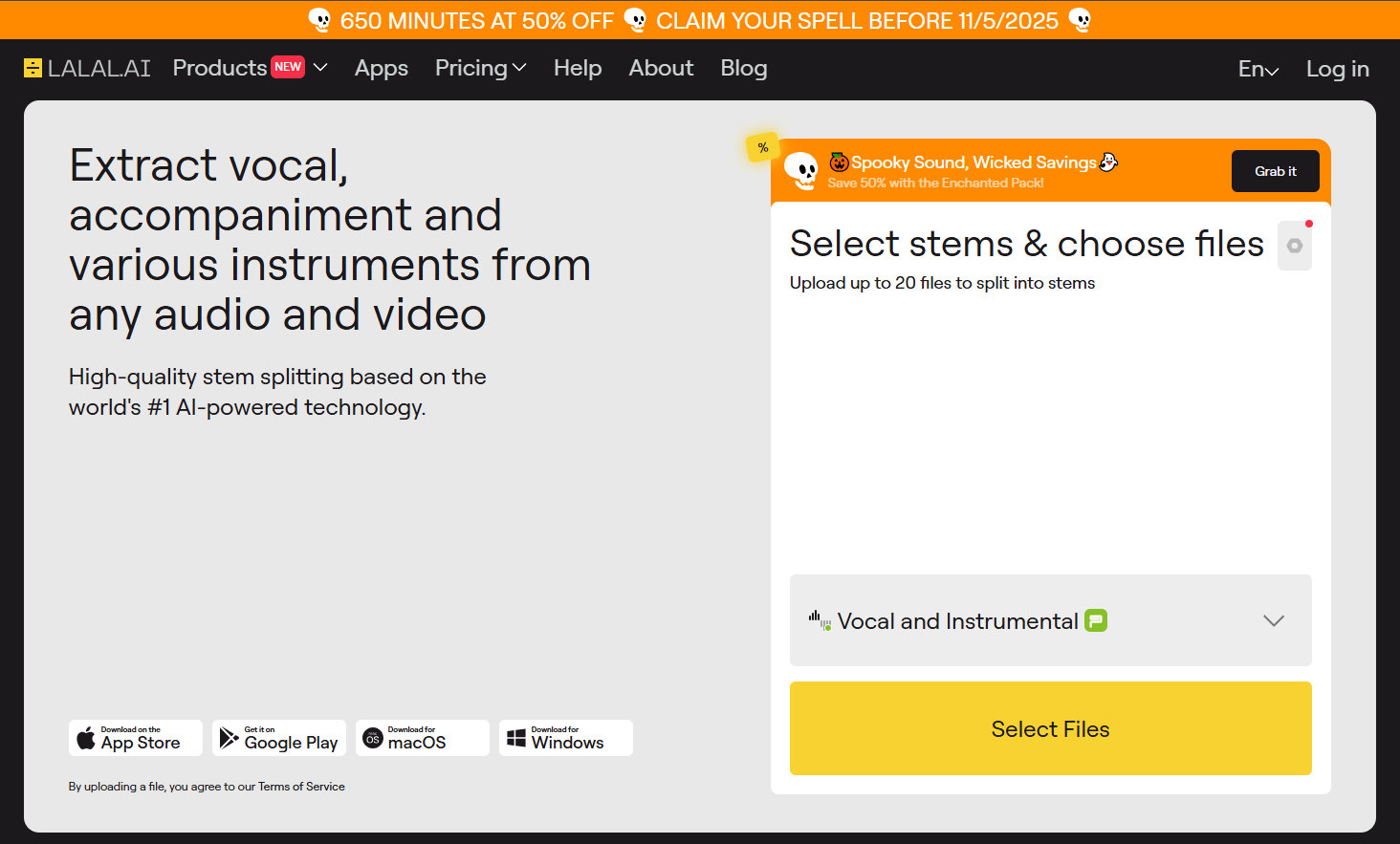Click the LALAL.AI logo icon
The image size is (1400, 844).
(33, 68)
